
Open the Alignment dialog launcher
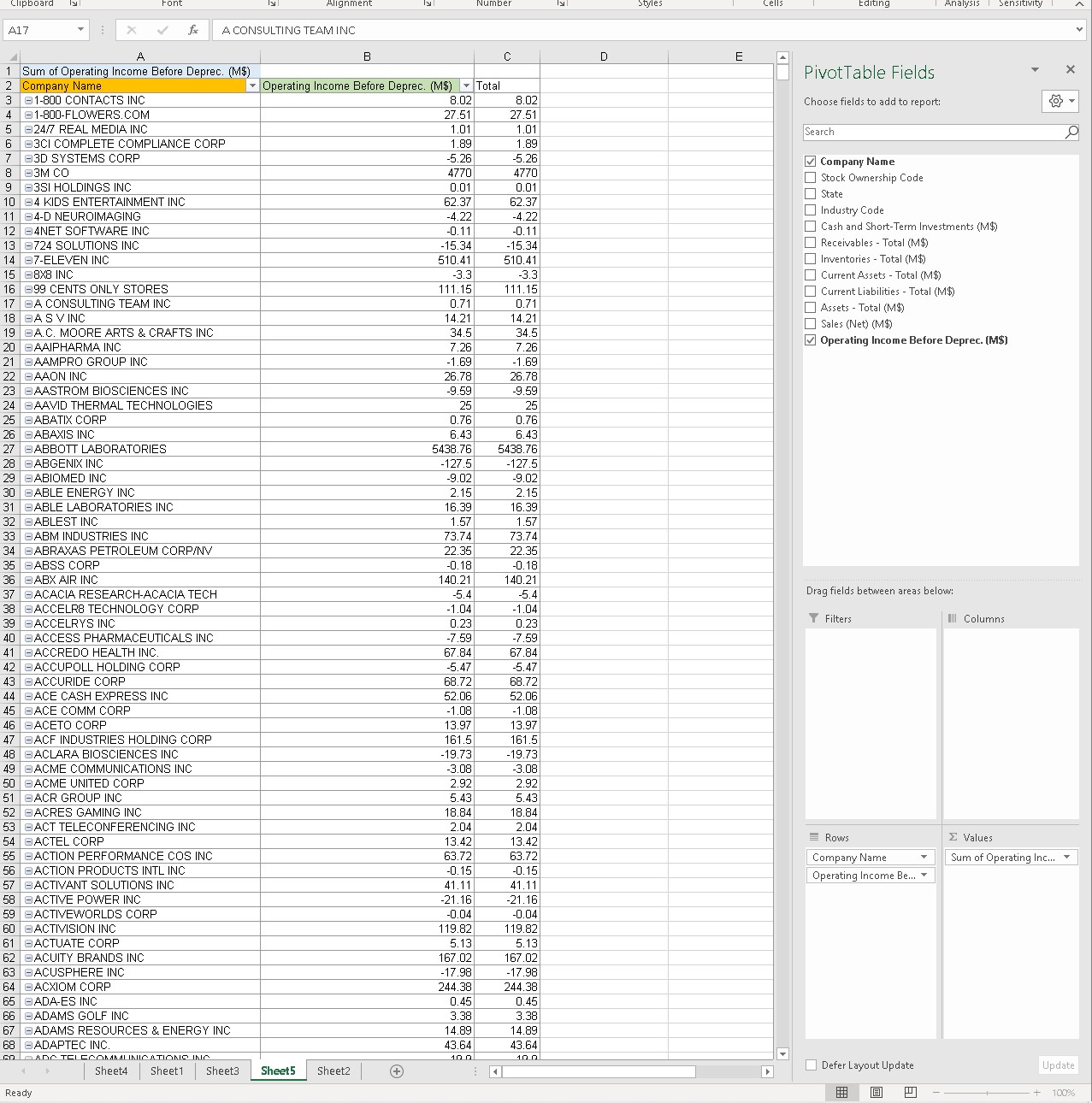pos(427,3)
